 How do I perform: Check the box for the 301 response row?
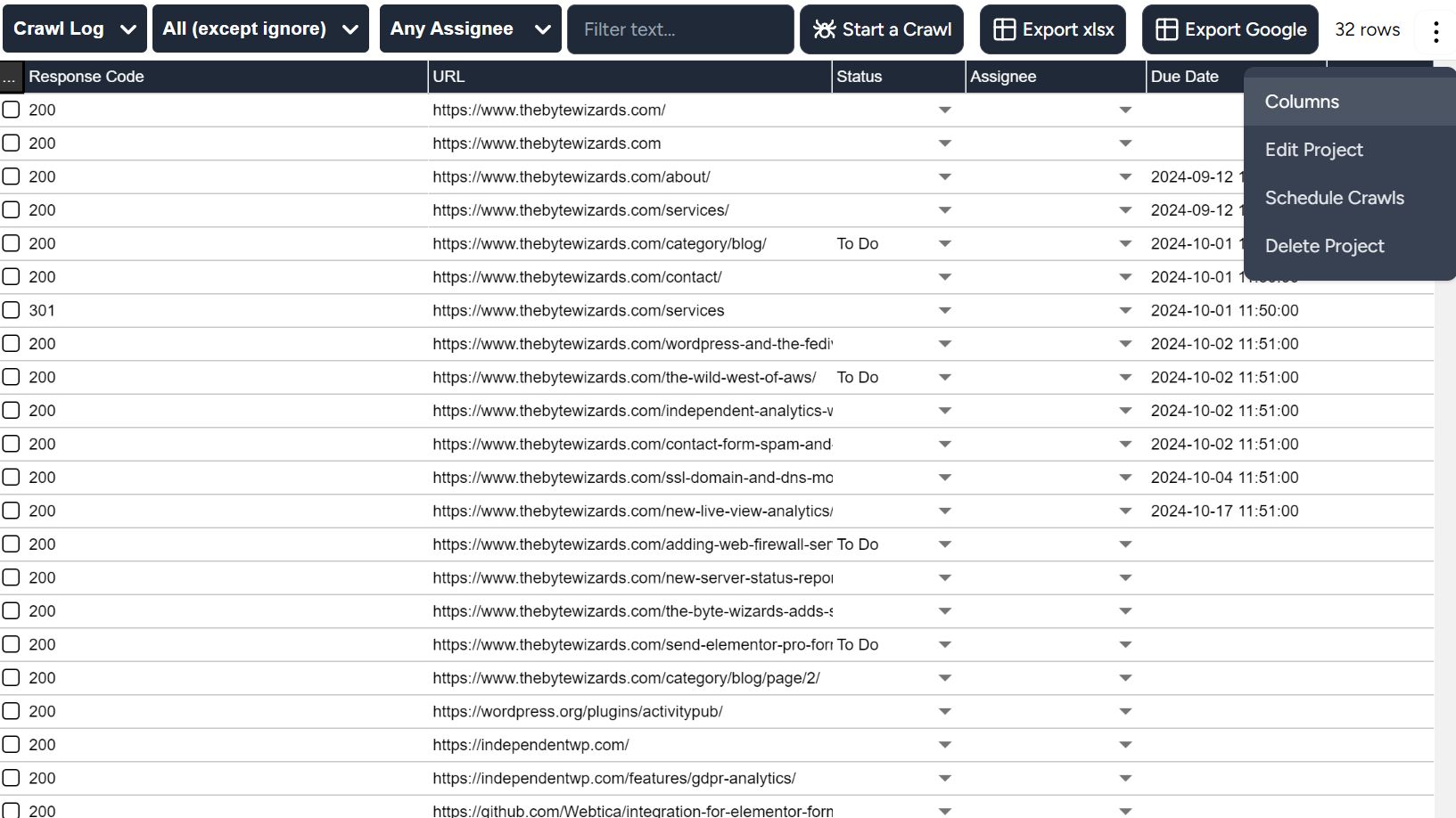tap(11, 310)
